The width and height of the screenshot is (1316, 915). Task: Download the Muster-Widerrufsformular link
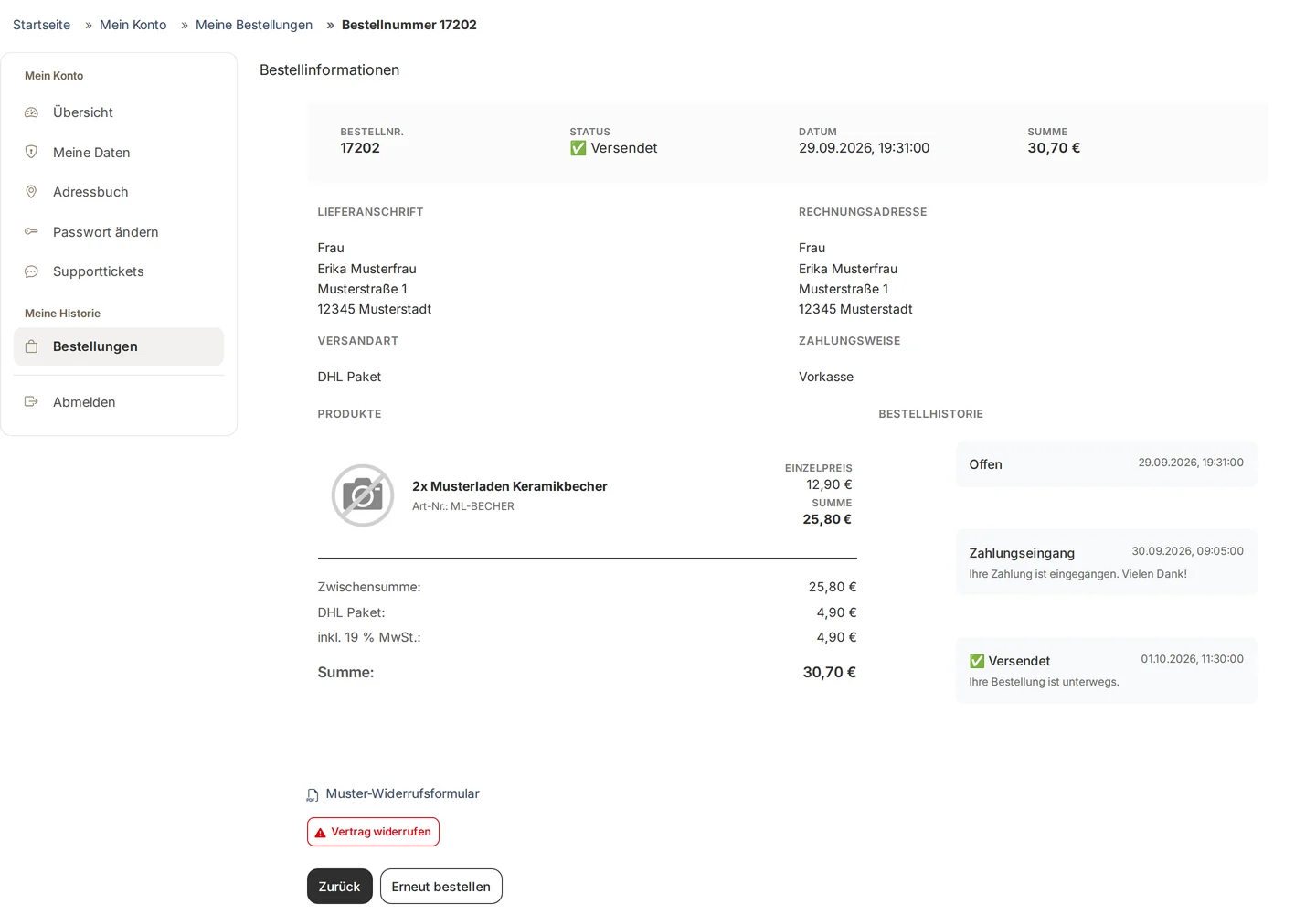[x=402, y=793]
